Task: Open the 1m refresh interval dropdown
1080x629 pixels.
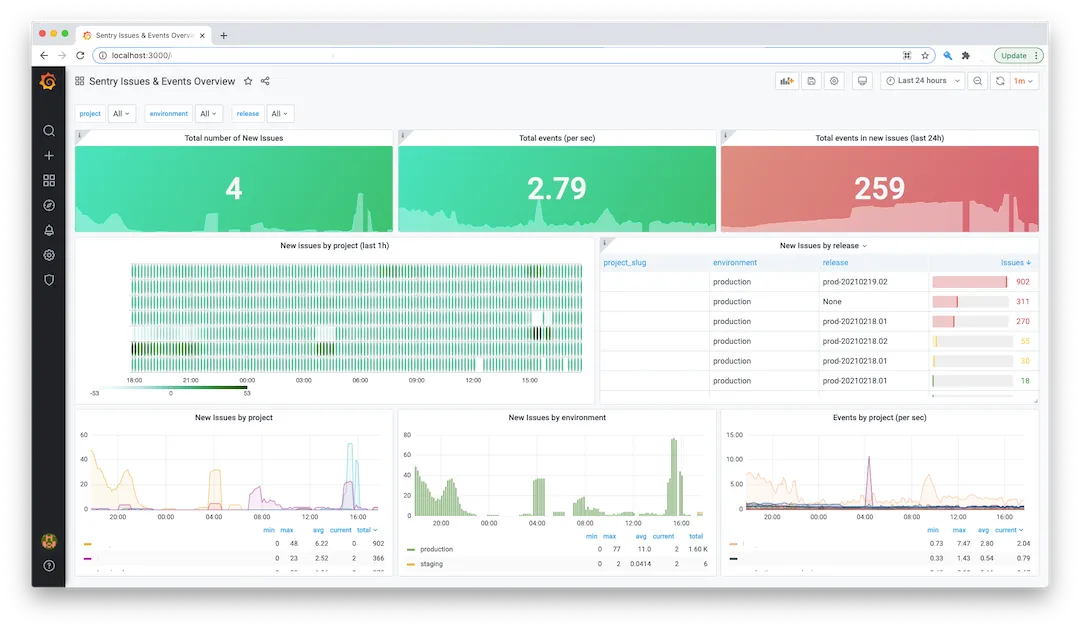Action: point(1024,81)
